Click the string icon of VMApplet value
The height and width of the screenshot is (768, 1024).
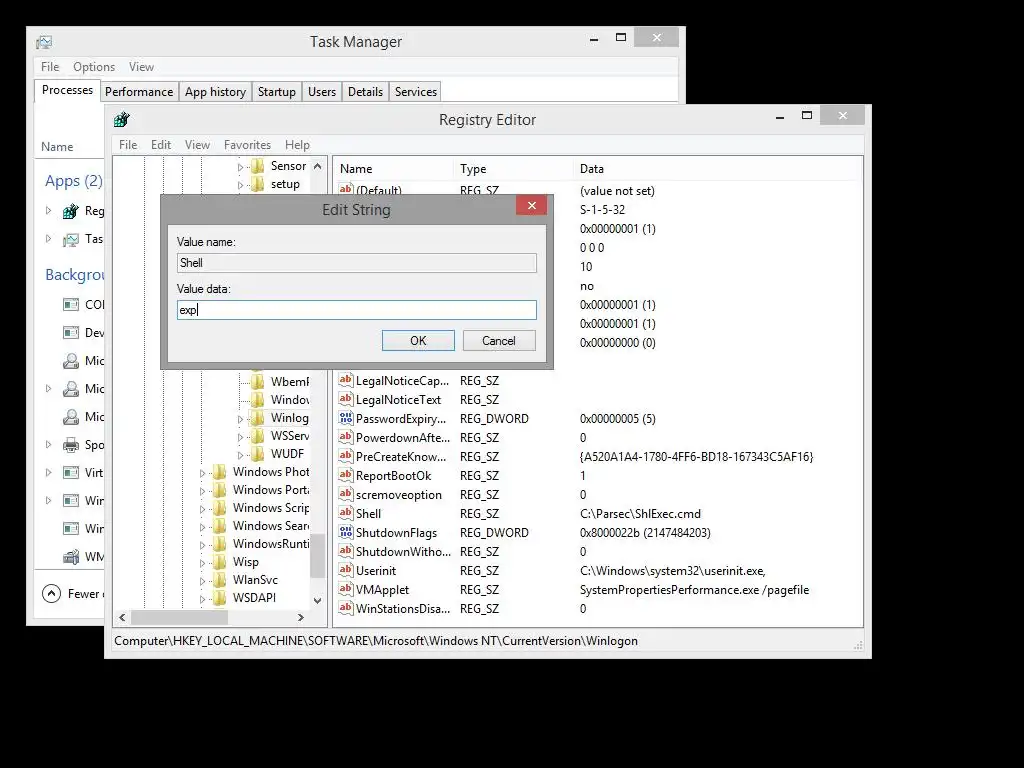click(x=345, y=589)
